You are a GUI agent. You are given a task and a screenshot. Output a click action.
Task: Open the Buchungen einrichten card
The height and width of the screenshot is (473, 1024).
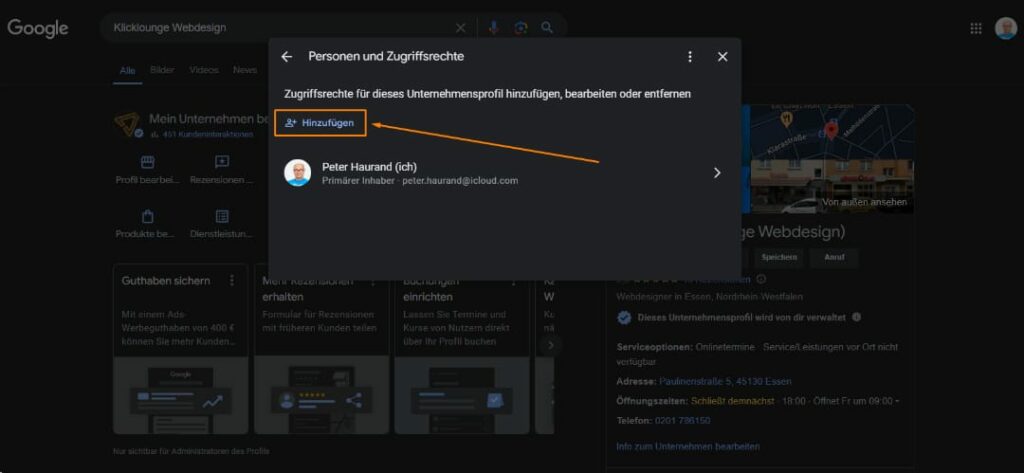tap(462, 349)
